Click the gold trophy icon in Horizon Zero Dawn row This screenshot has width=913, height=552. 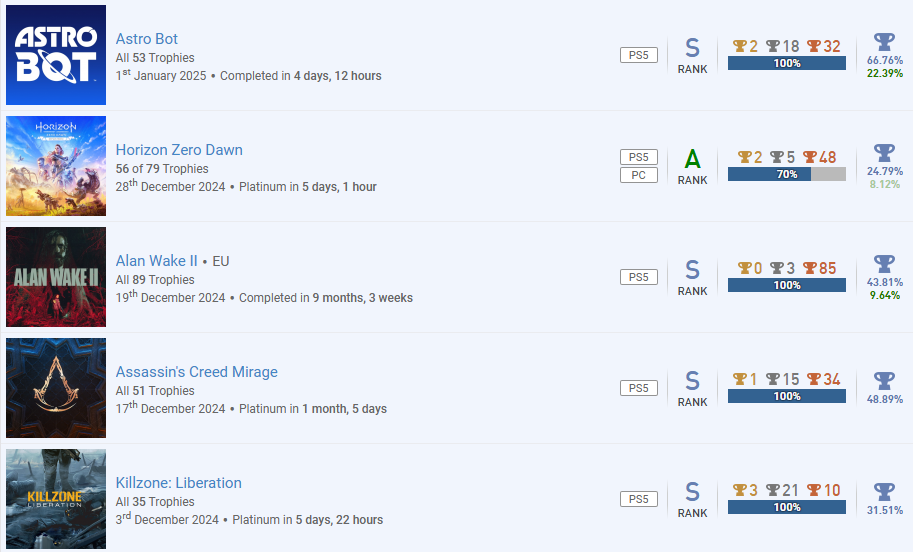pyautogui.click(x=745, y=157)
